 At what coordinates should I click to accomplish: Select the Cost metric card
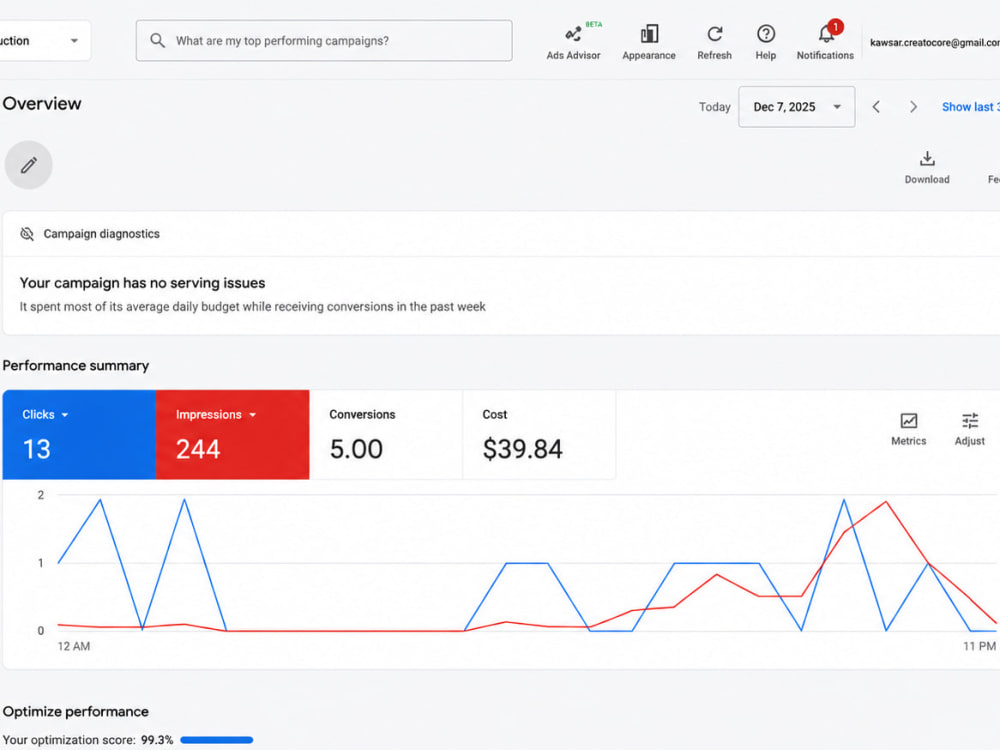pos(539,435)
